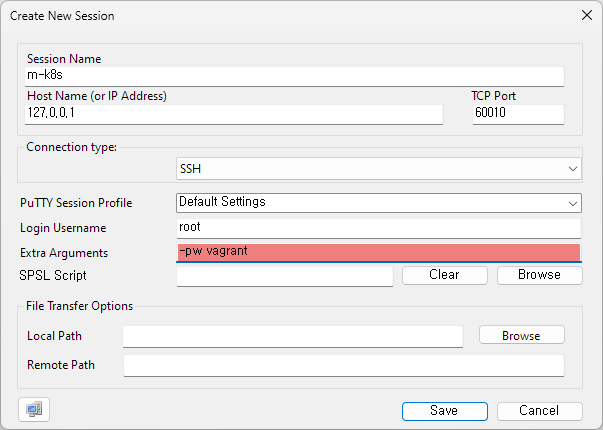
Task: Click the network computers icon button
Action: 34,409
